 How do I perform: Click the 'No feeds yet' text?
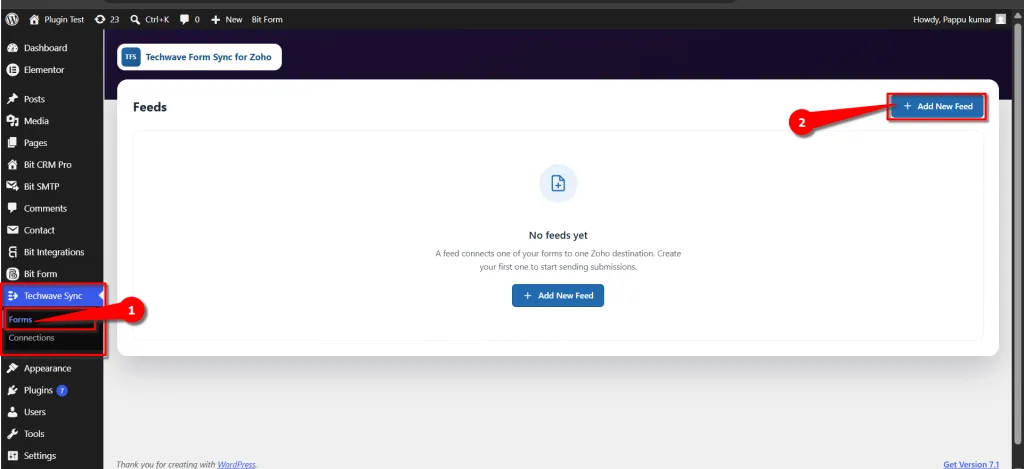(558, 235)
